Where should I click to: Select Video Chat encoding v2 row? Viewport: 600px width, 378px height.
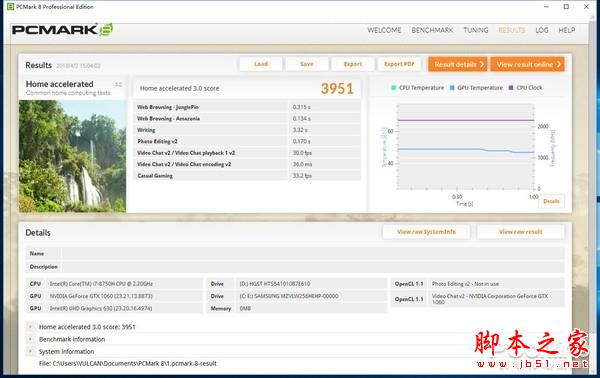click(x=247, y=165)
